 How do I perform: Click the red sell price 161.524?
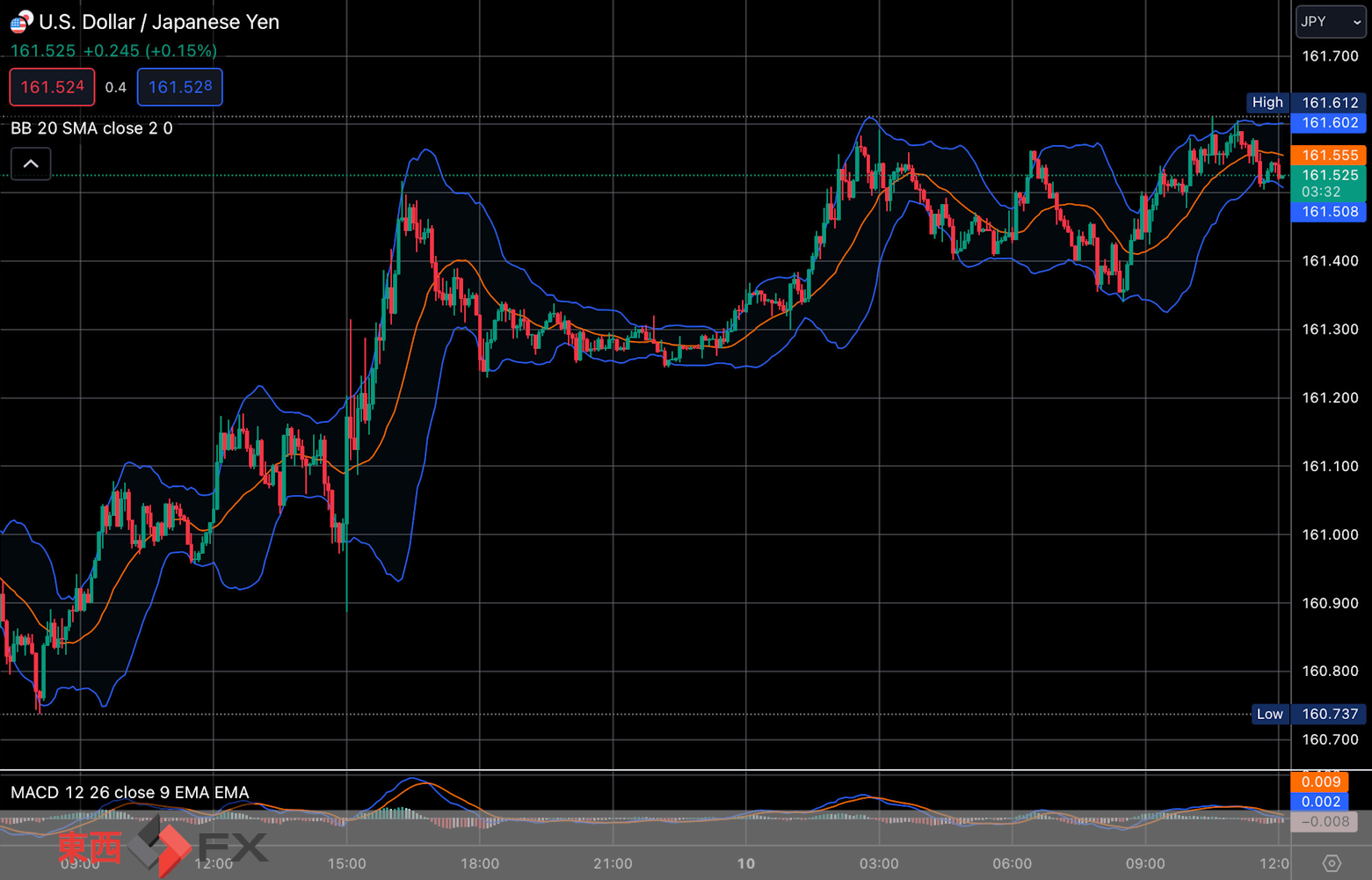coord(52,87)
